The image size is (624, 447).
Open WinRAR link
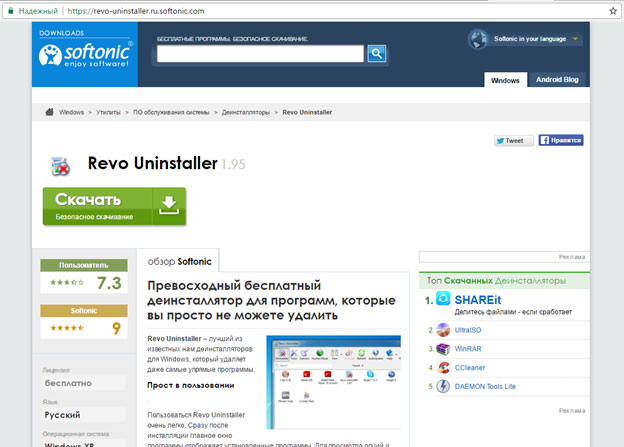coord(468,349)
